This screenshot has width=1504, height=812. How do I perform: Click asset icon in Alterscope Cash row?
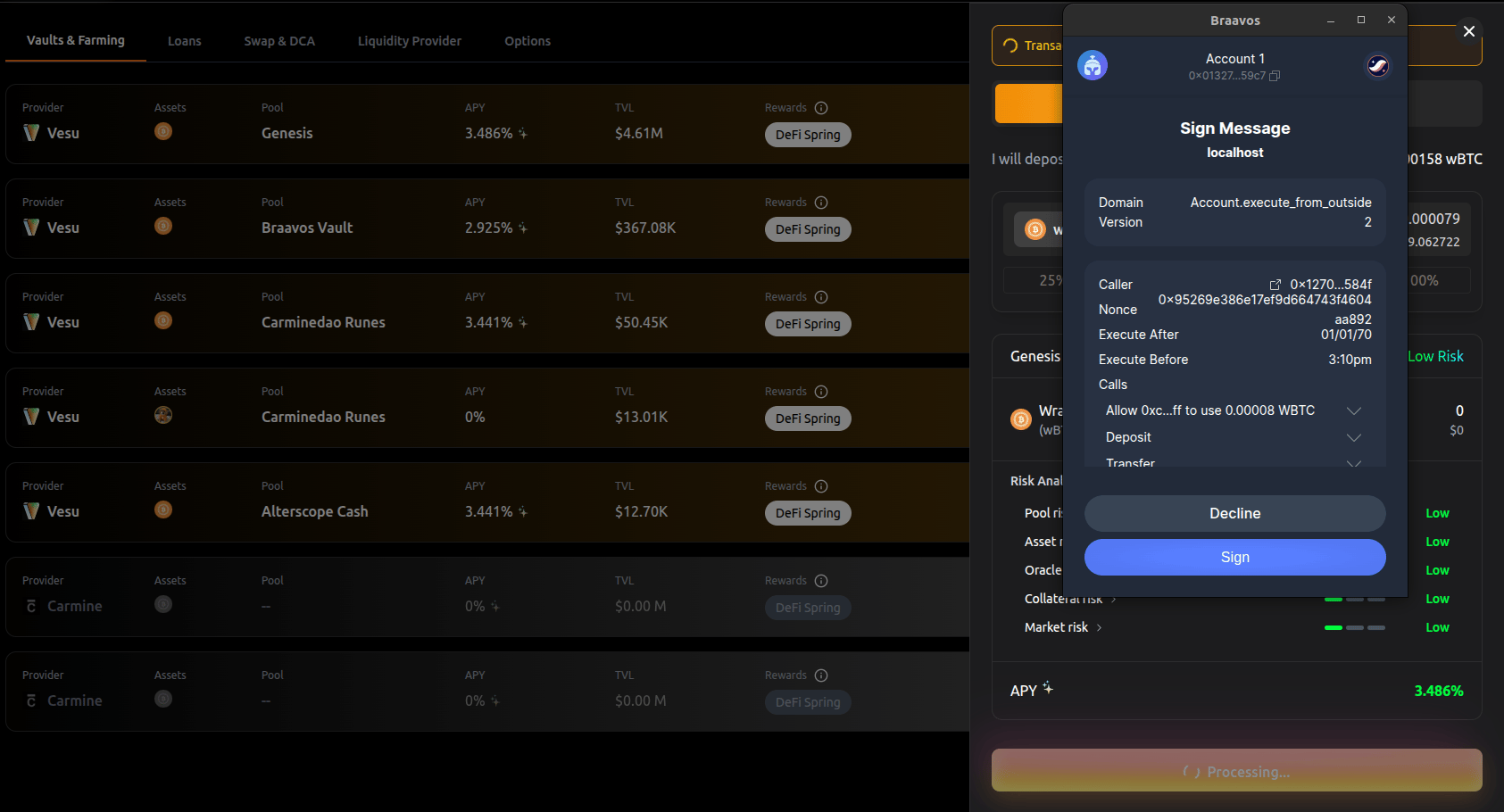point(163,510)
